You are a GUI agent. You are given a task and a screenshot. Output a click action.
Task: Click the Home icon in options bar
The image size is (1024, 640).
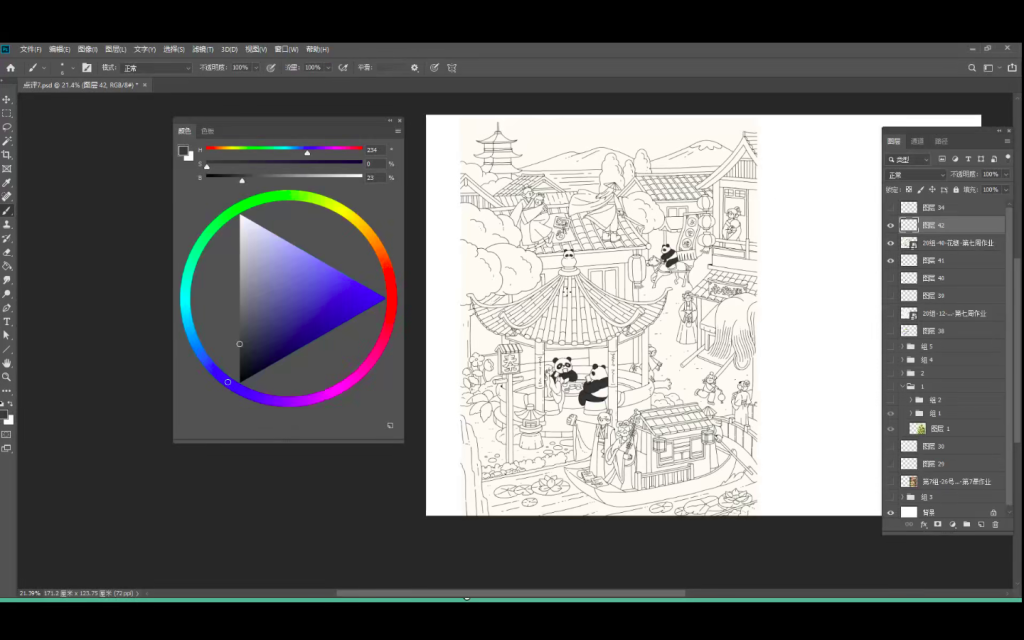click(x=10, y=68)
